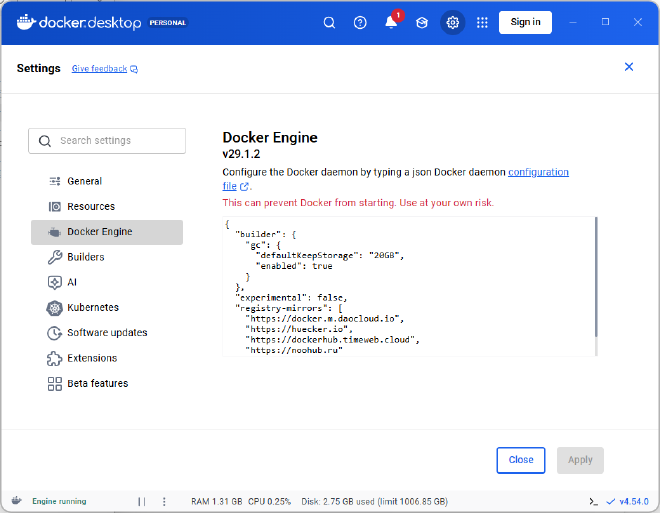Screen dimensions: 660x513
Task: Click the Sign in button
Action: 525,22
